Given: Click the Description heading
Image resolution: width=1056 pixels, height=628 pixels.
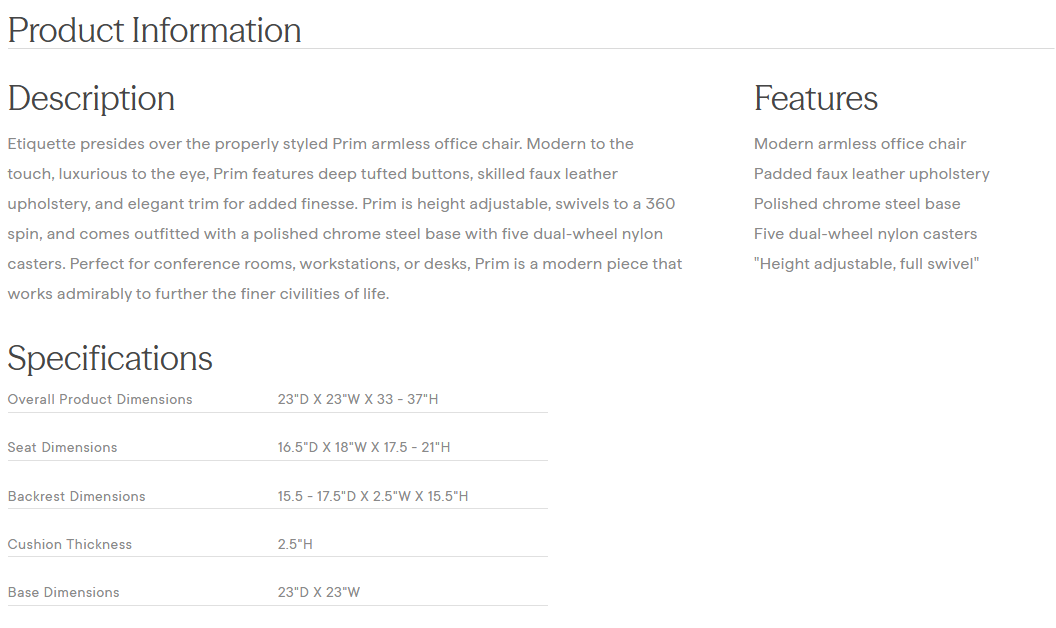Looking at the screenshot, I should (91, 98).
